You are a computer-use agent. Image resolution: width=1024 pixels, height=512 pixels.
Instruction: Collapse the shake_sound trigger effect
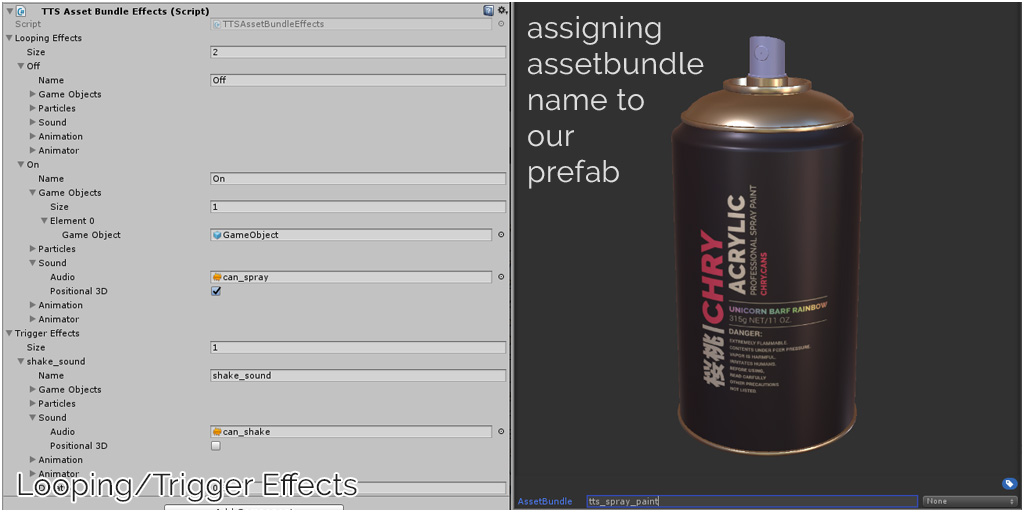click(x=21, y=361)
